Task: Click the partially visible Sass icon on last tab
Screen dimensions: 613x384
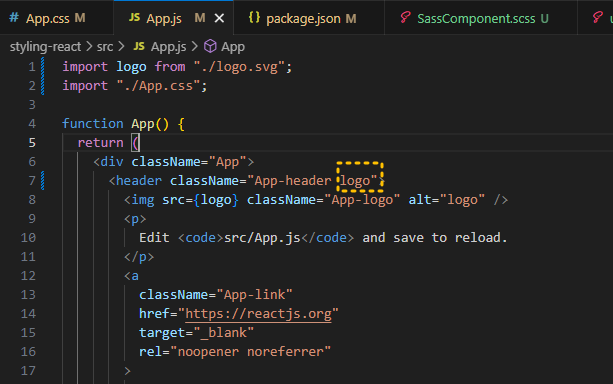Action: pyautogui.click(x=597, y=17)
